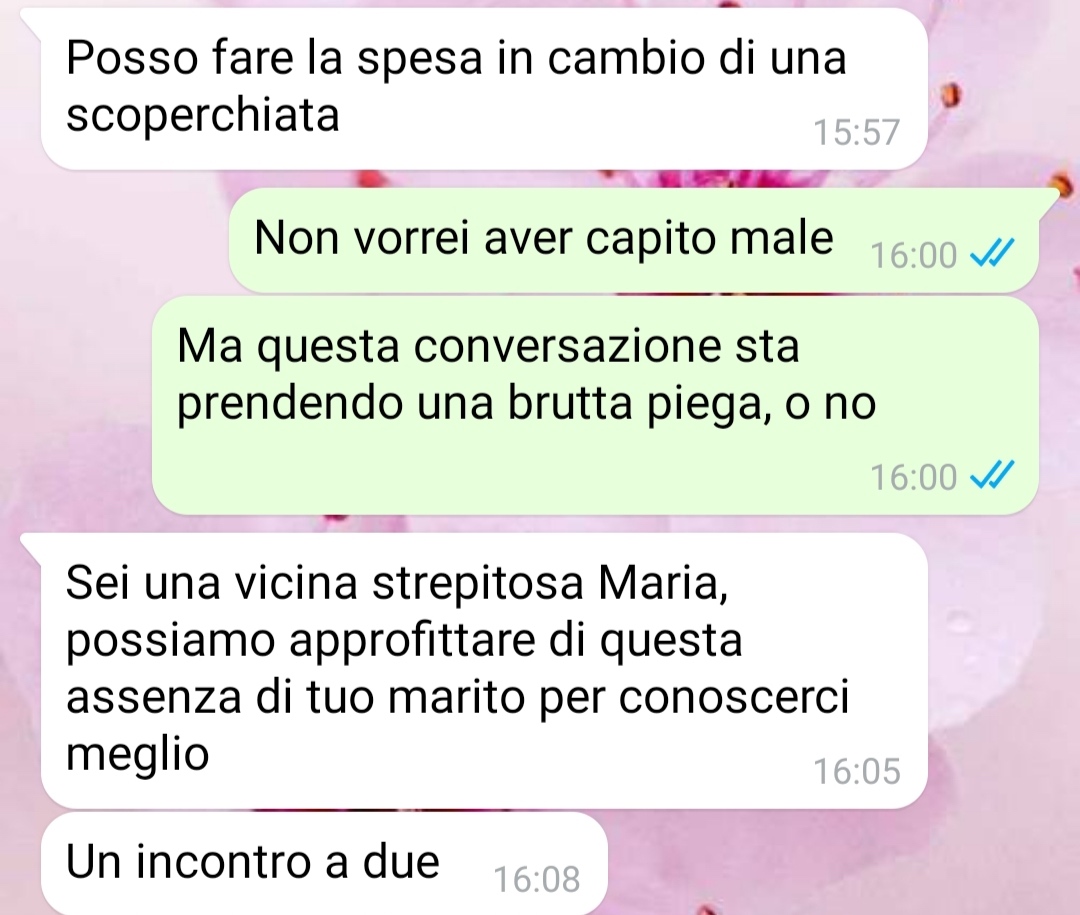Click blue double-check on "Ma questa conversazione" message
The height and width of the screenshot is (915, 1080).
(992, 477)
